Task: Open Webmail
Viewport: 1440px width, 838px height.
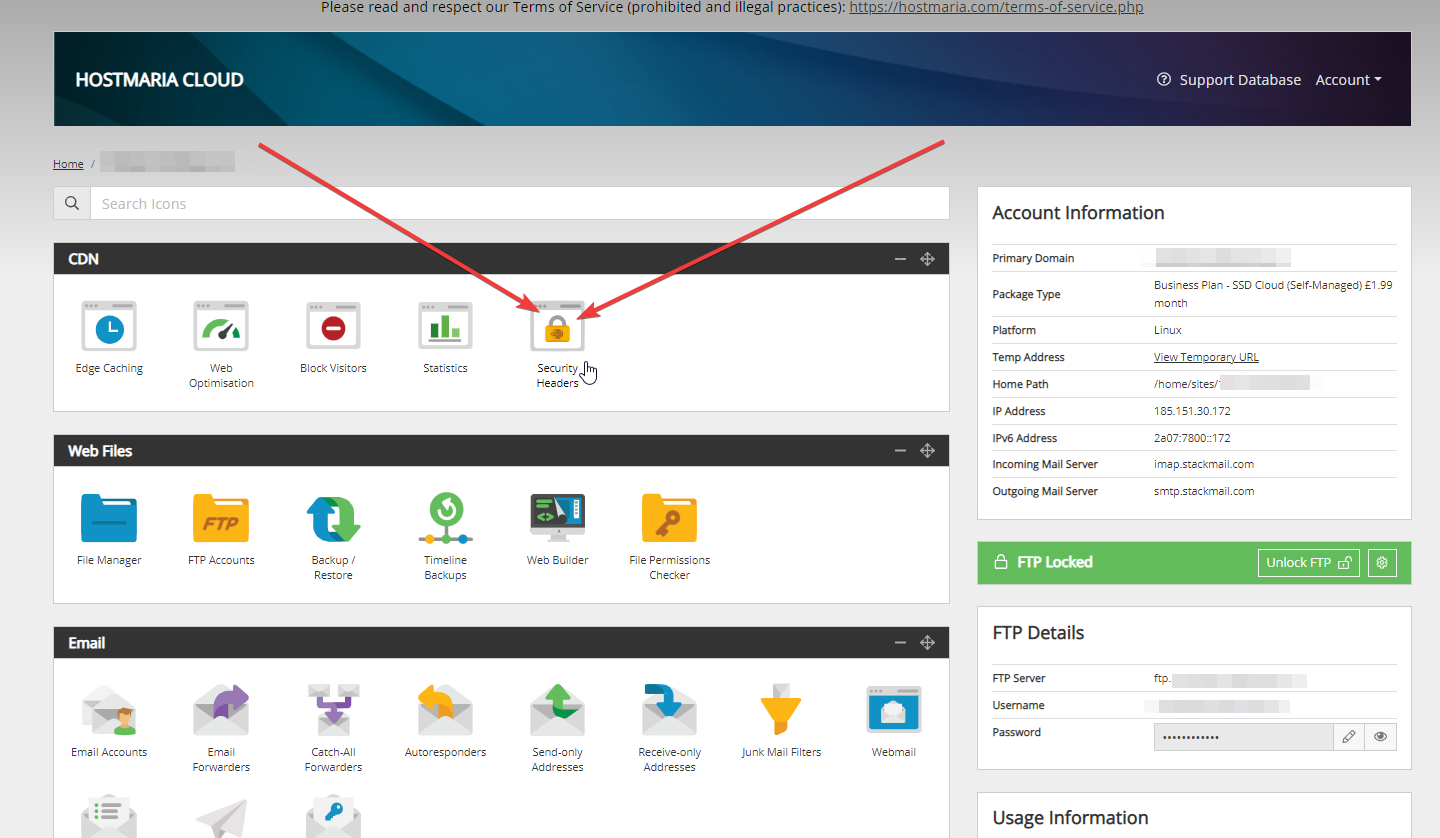Action: coord(893,709)
